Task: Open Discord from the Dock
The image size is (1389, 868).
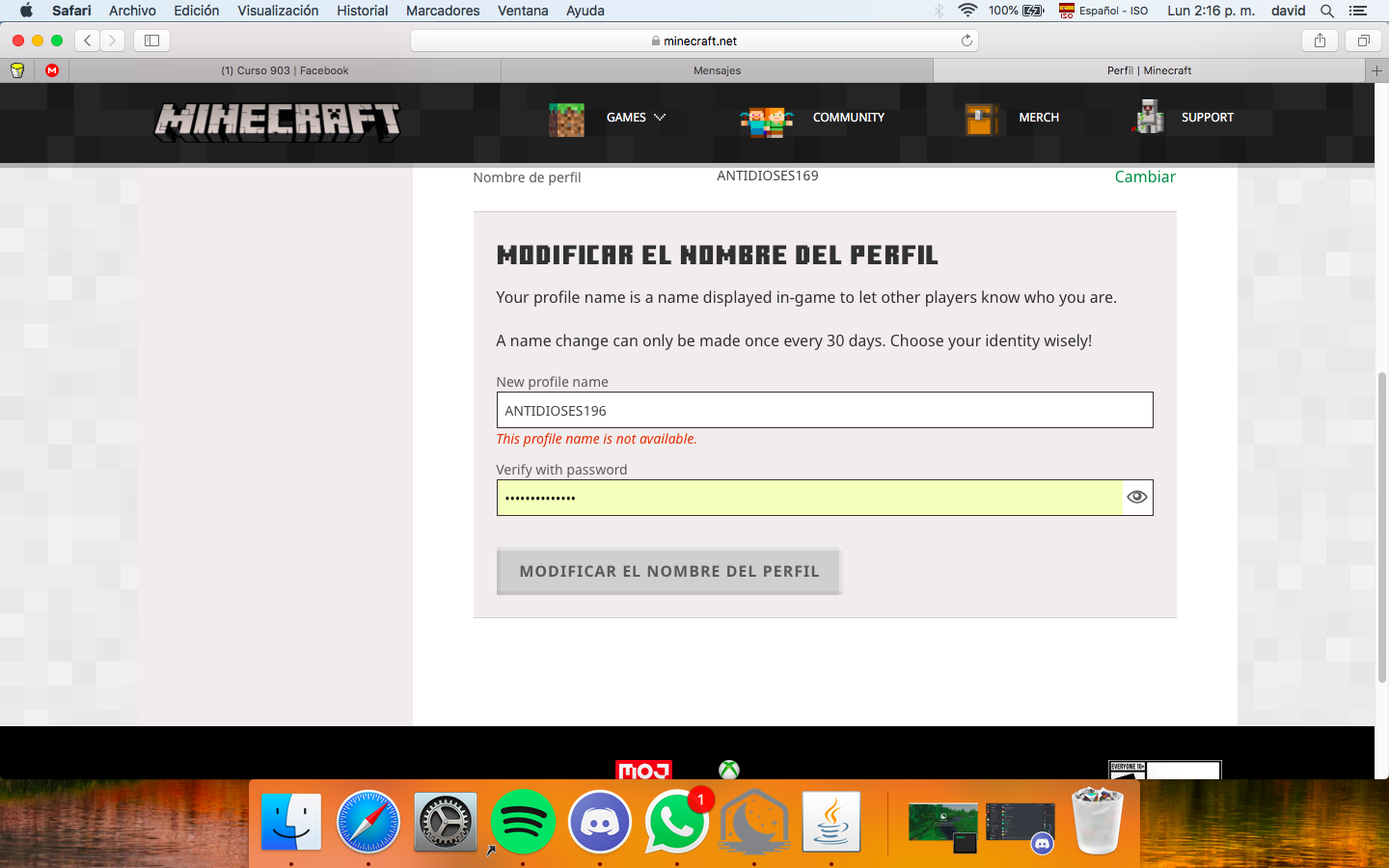Action: click(600, 823)
